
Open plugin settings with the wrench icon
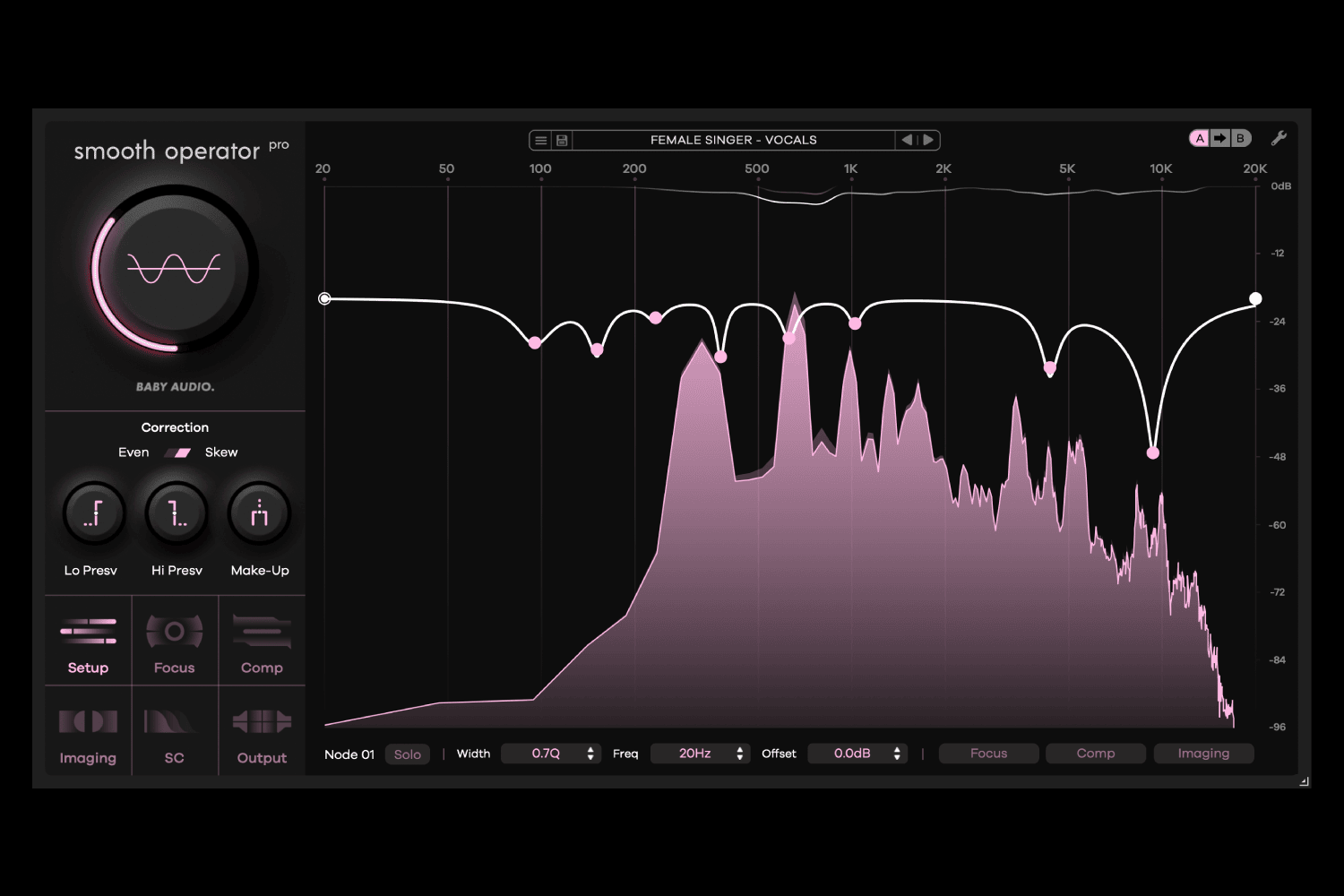pos(1279,137)
